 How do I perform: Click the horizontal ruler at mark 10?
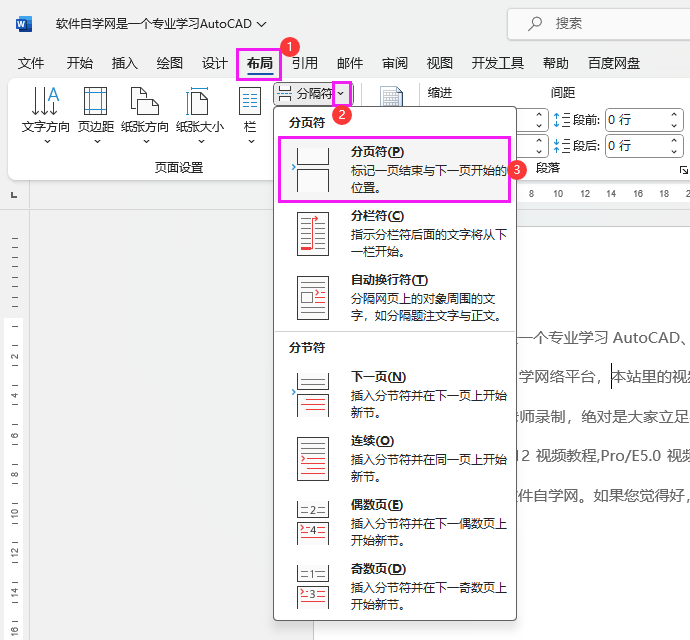click(x=558, y=194)
